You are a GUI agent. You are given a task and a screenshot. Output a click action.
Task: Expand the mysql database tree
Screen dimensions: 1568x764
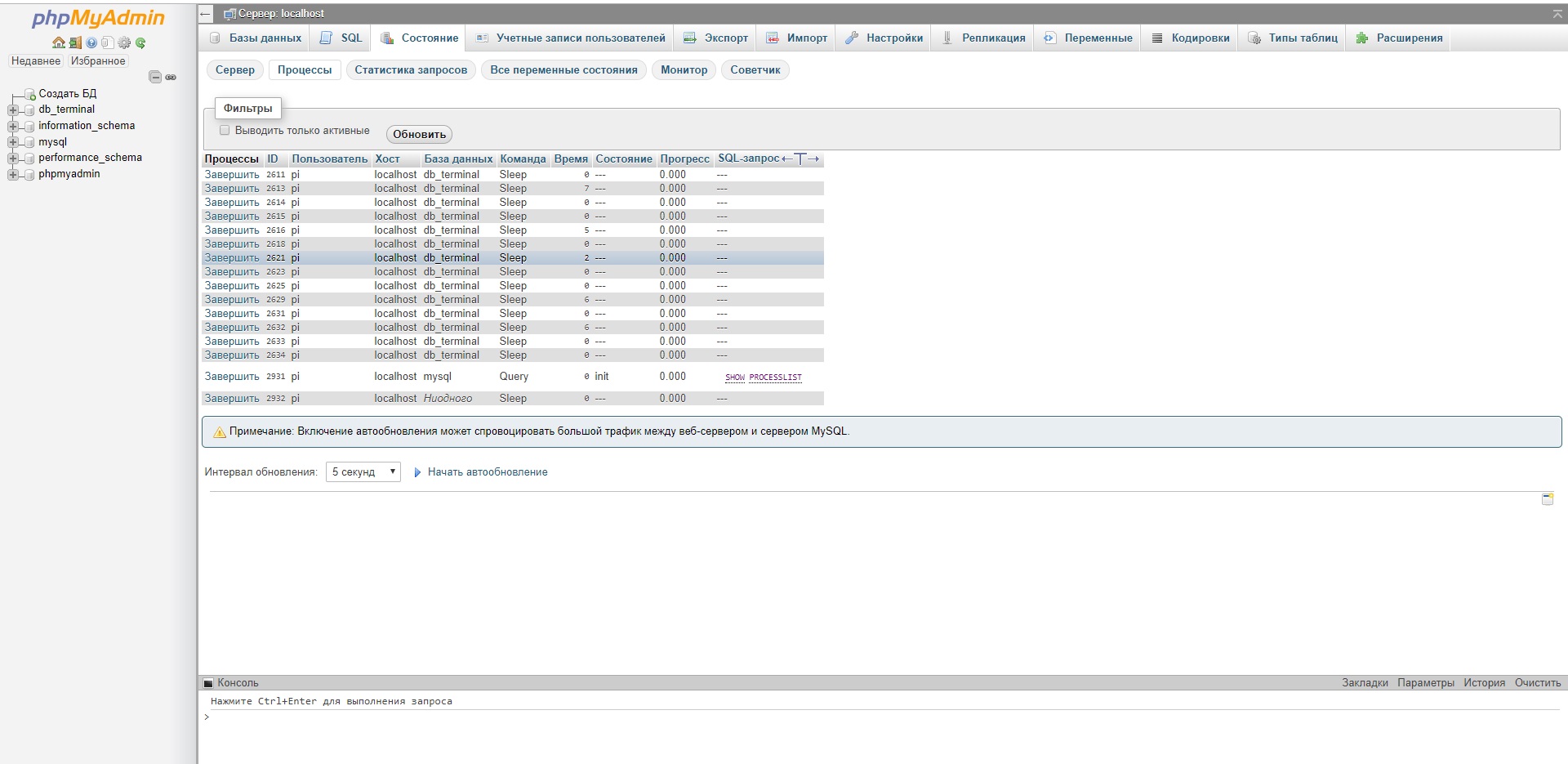click(11, 141)
